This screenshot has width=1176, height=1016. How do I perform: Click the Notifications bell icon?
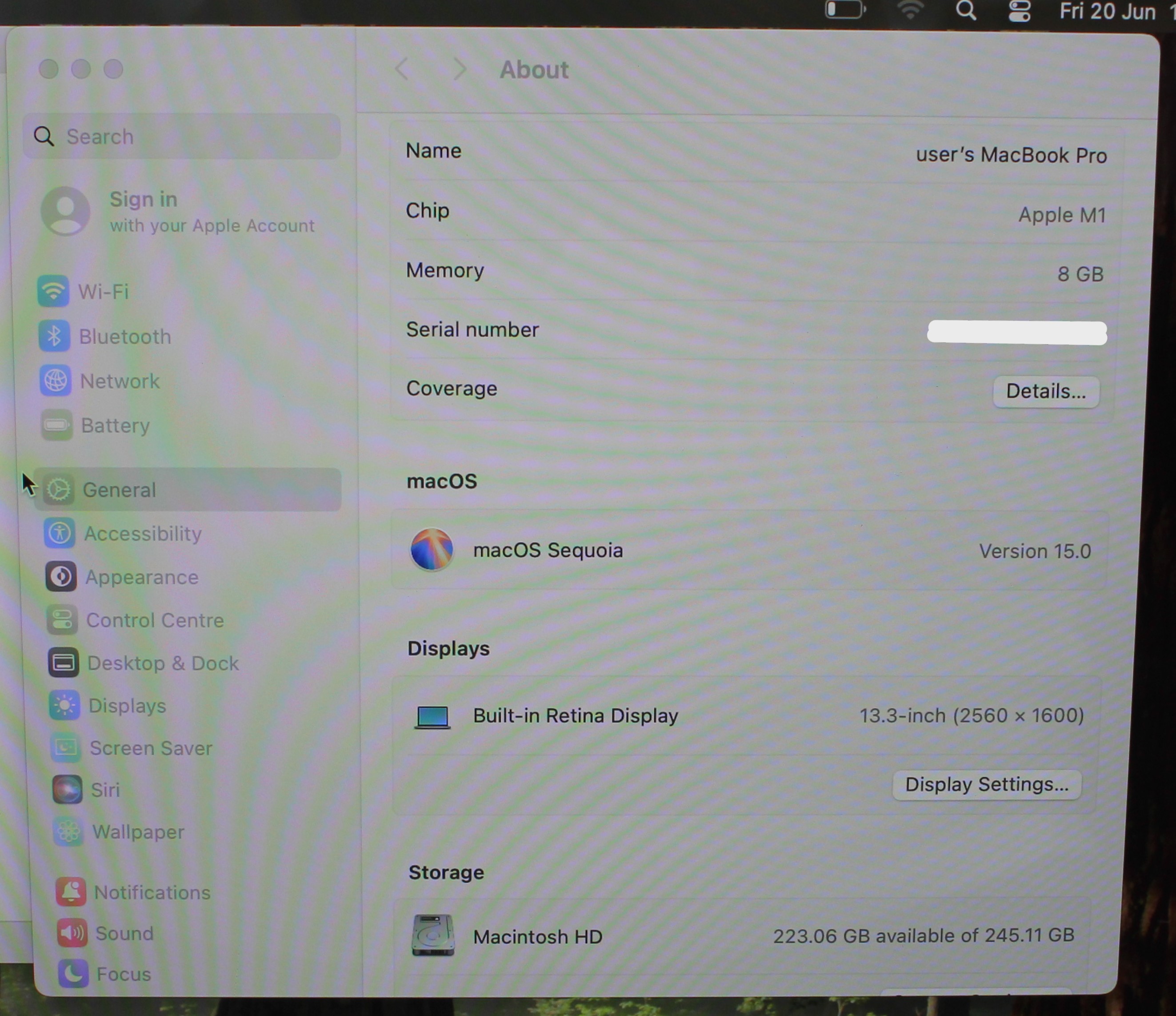71,892
